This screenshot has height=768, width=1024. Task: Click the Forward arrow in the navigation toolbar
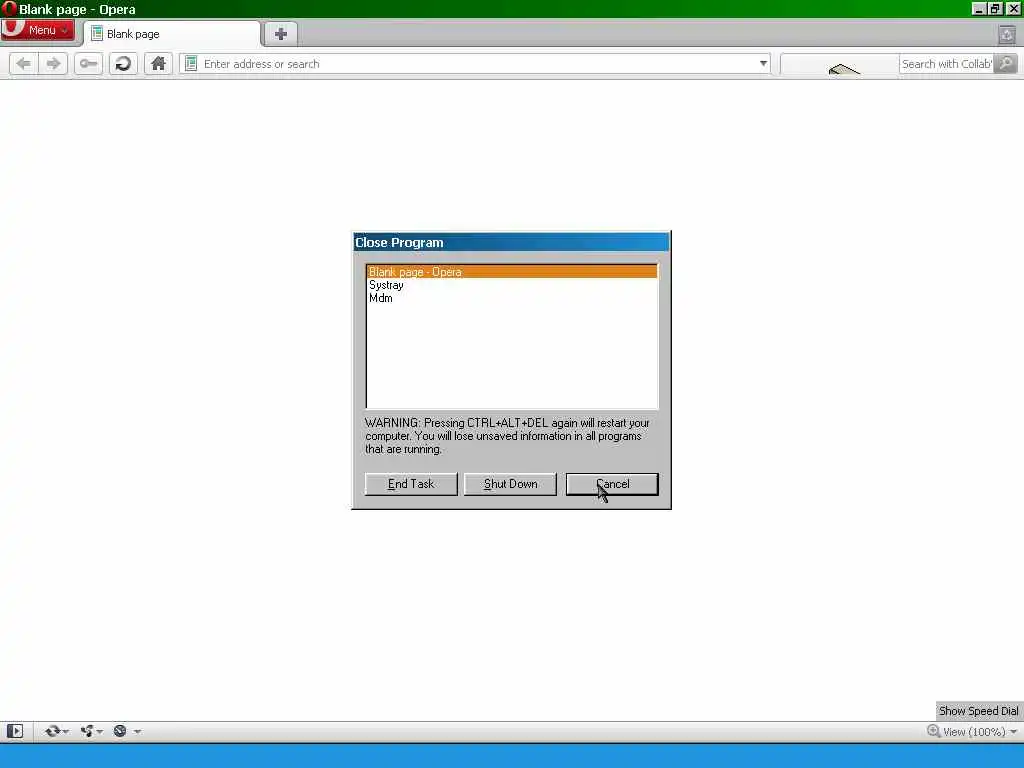point(53,63)
